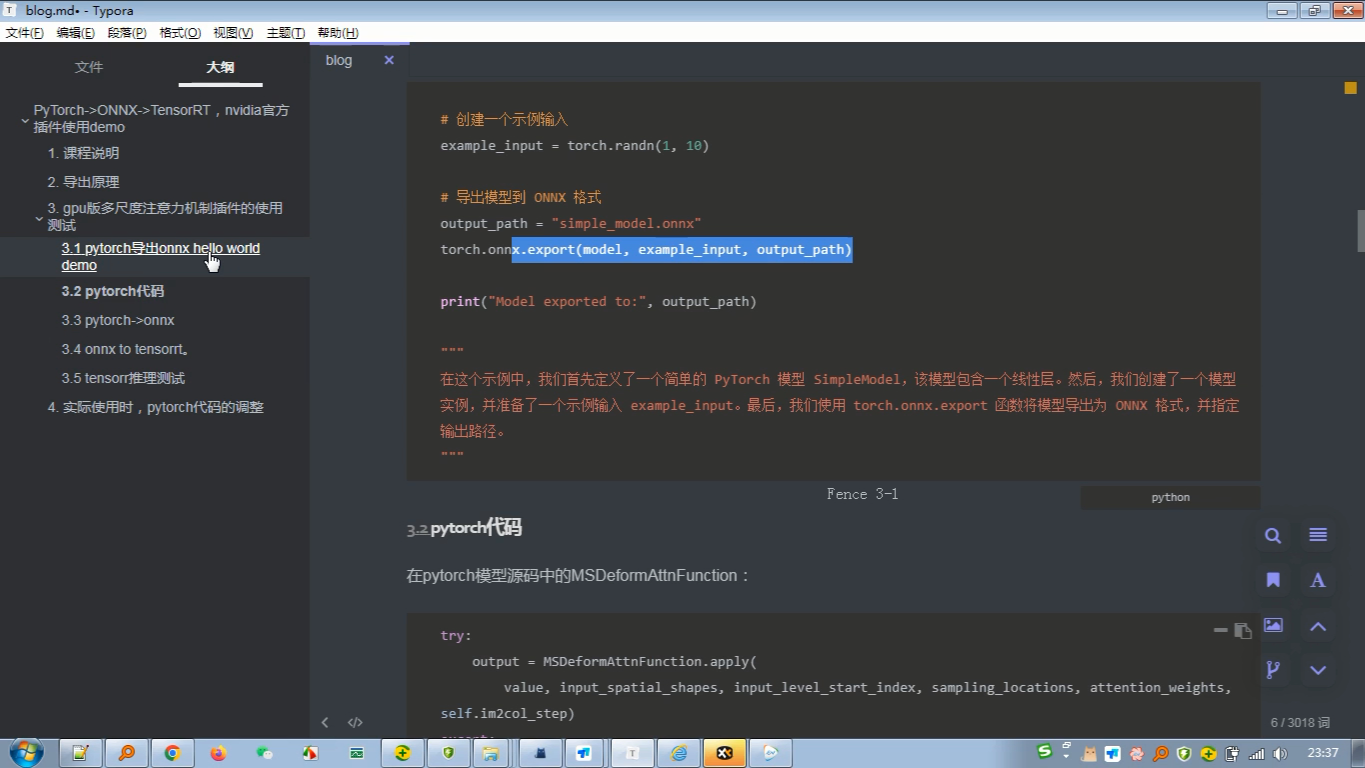The width and height of the screenshot is (1365, 768).
Task: Go to outline heading '2. 导出原理'
Action: coord(83,182)
